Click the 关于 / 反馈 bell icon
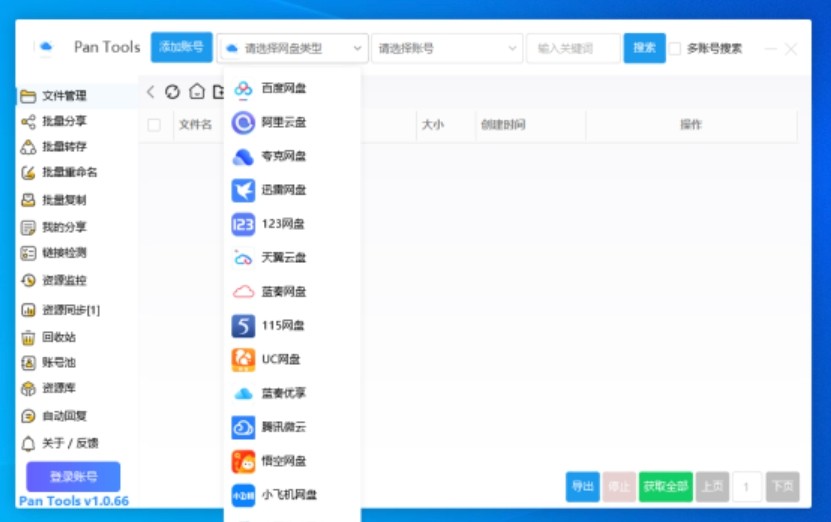Viewport: 831px width, 522px height. 28,444
